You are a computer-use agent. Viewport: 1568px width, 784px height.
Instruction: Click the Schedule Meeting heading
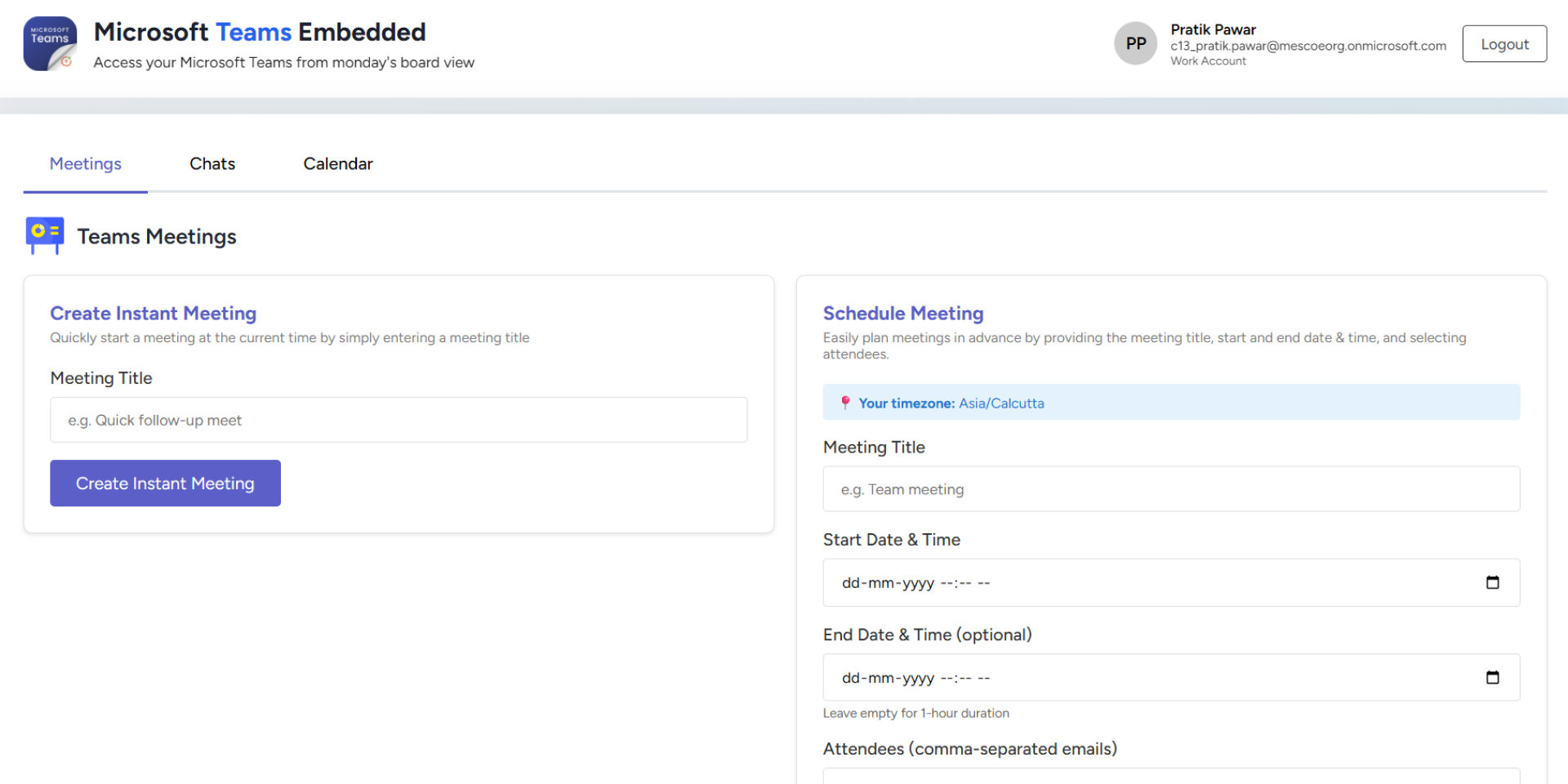click(x=902, y=314)
